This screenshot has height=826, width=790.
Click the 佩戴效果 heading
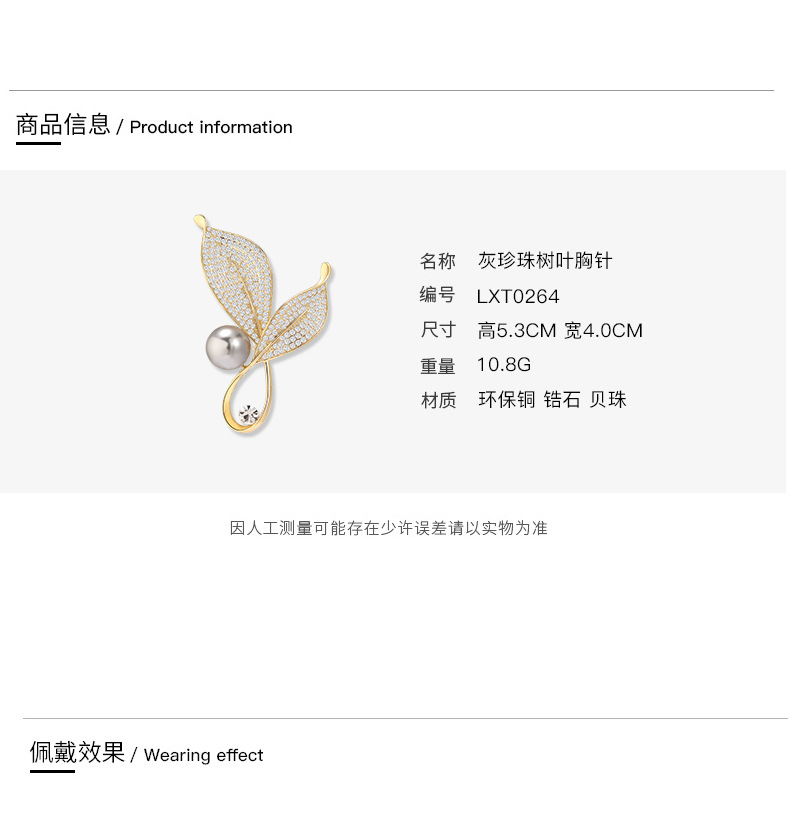click(x=77, y=752)
